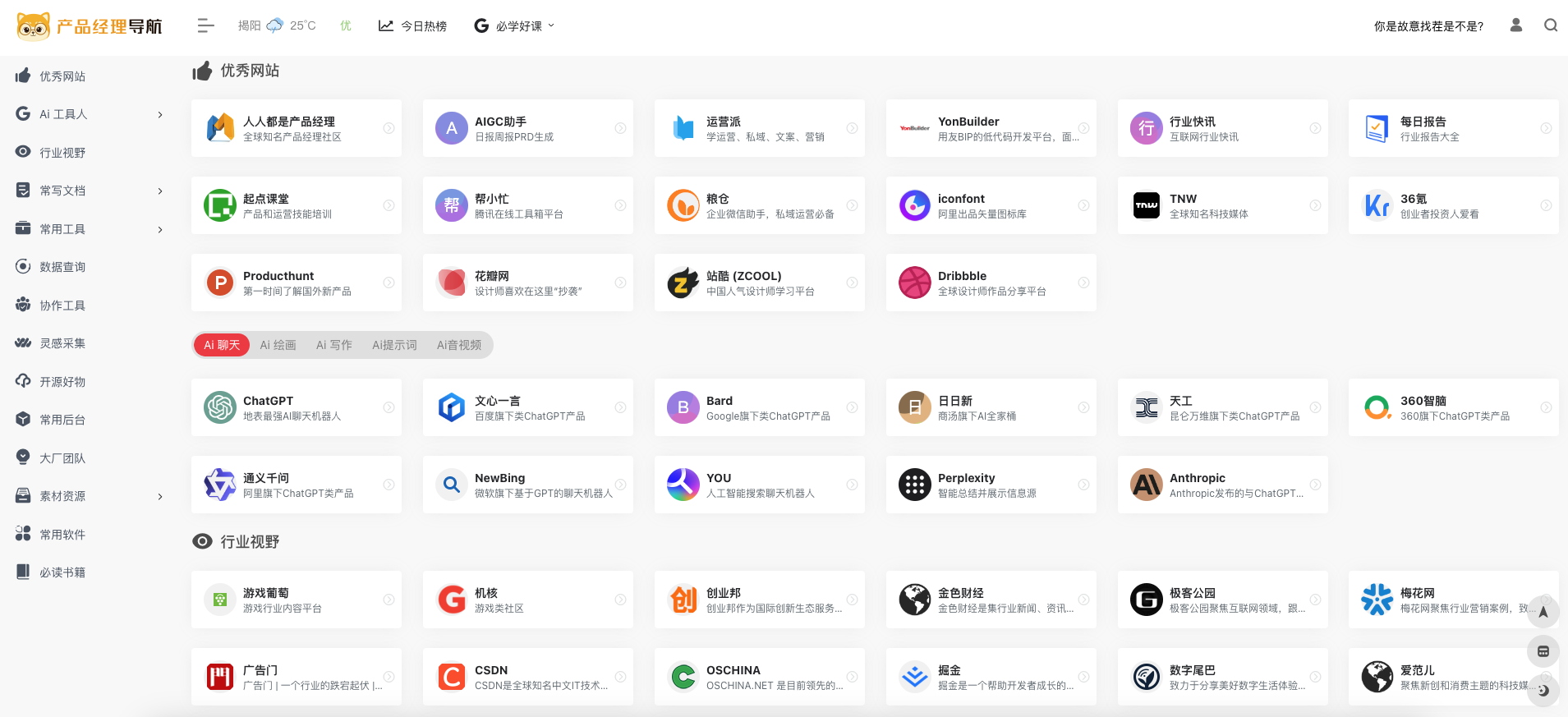
Task: Click the 掘金 blue logo icon
Action: coord(915,677)
